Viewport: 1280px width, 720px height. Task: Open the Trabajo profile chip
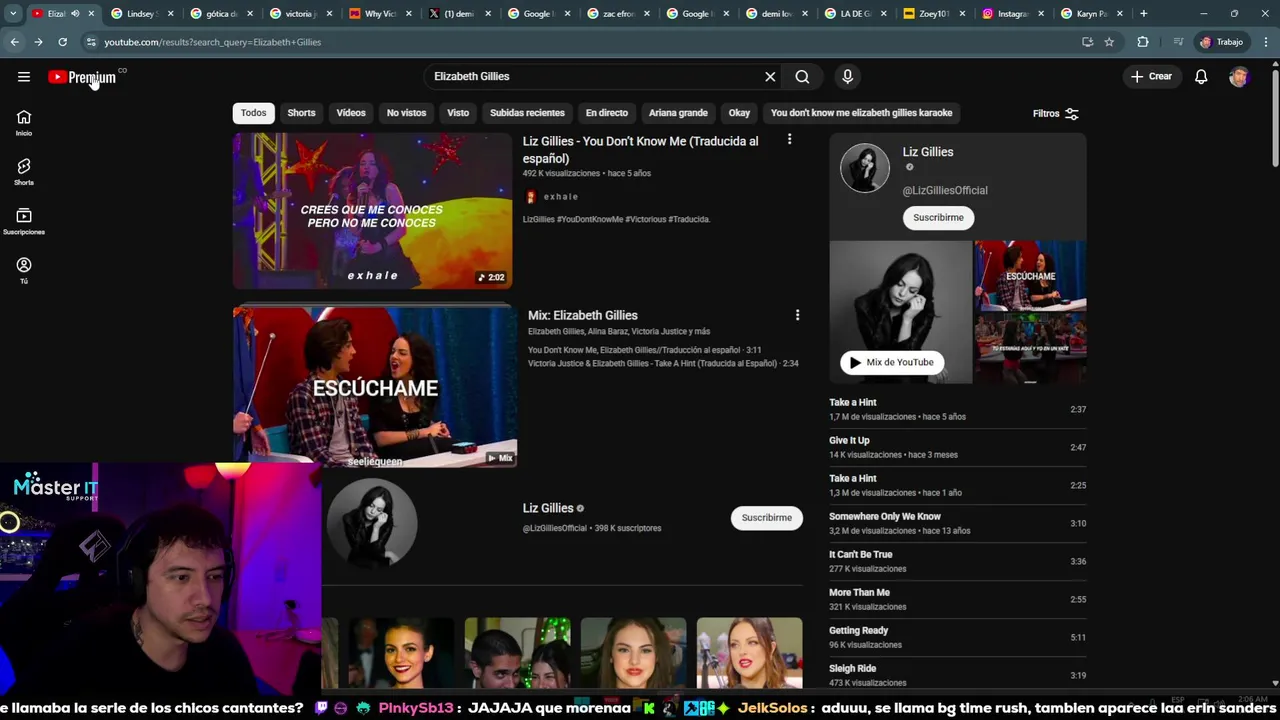pos(1221,42)
